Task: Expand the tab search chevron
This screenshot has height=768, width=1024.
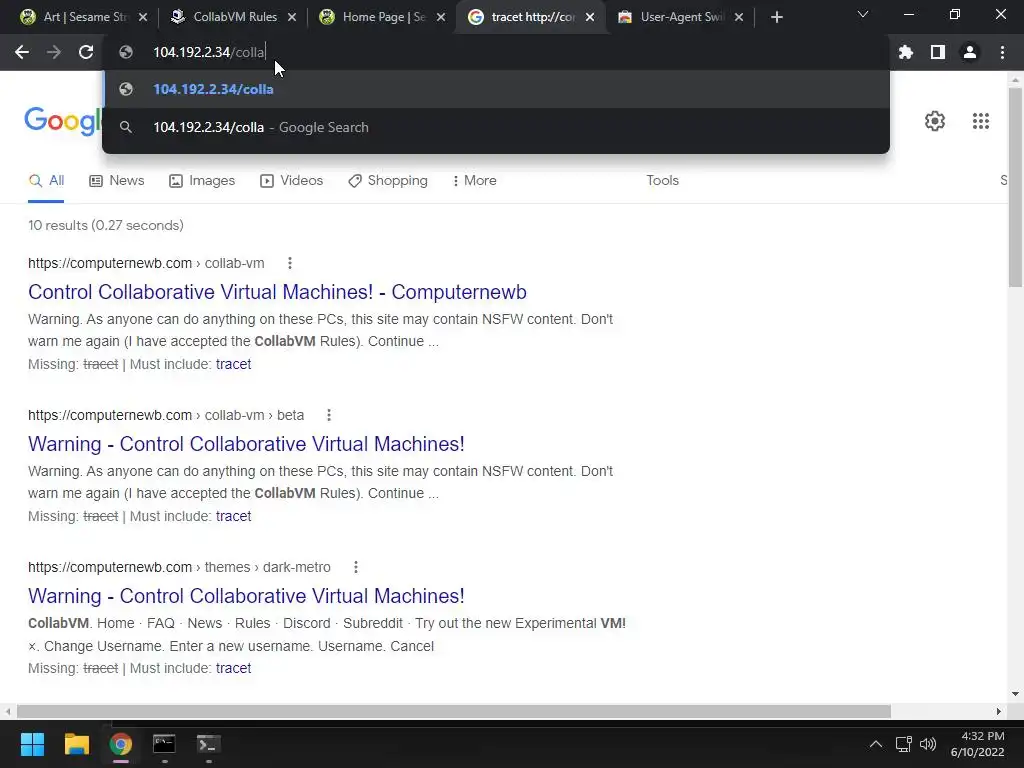Action: point(863,14)
